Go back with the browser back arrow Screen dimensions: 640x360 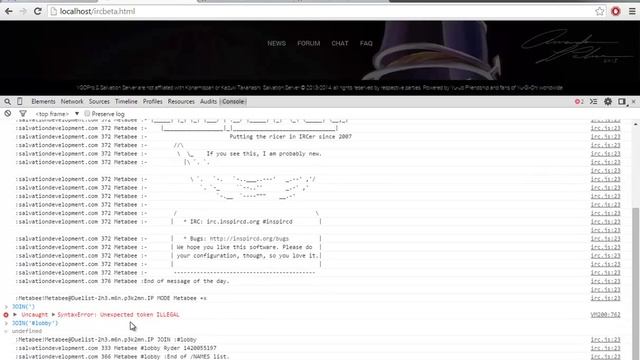click(9, 11)
